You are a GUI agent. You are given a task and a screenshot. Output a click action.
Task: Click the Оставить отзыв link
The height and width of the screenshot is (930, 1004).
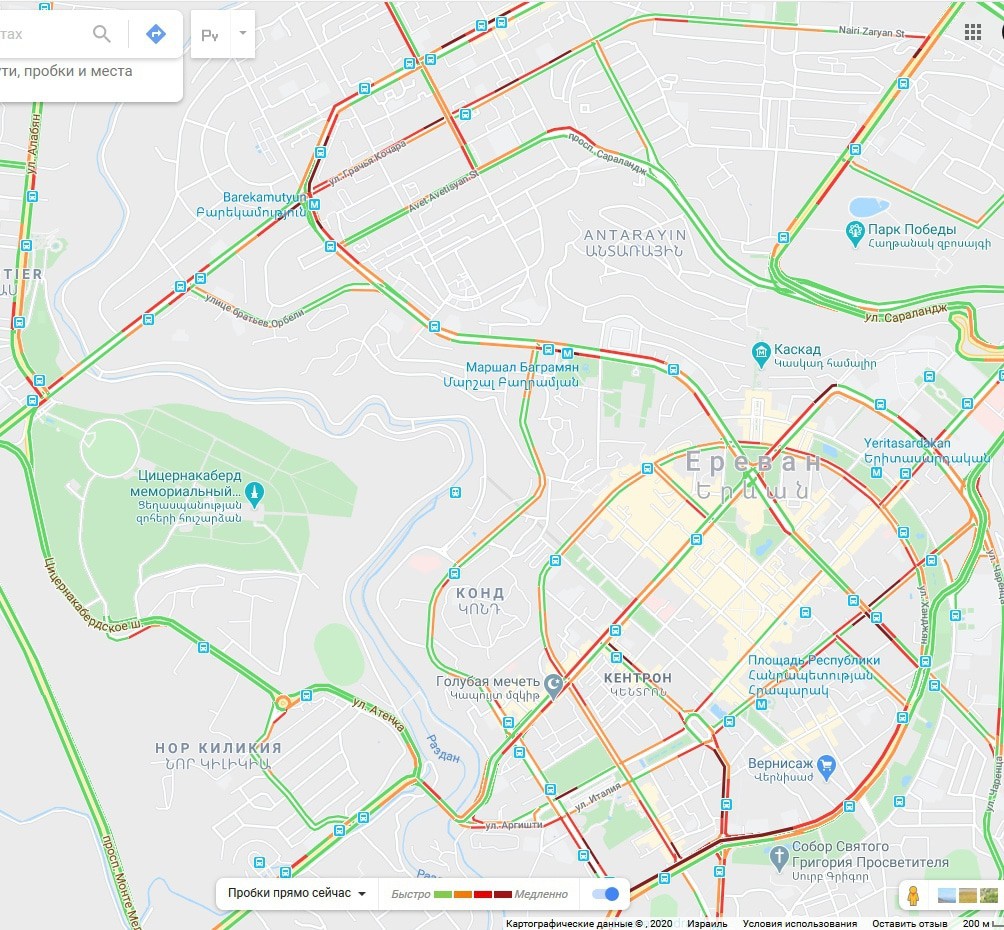click(x=909, y=924)
